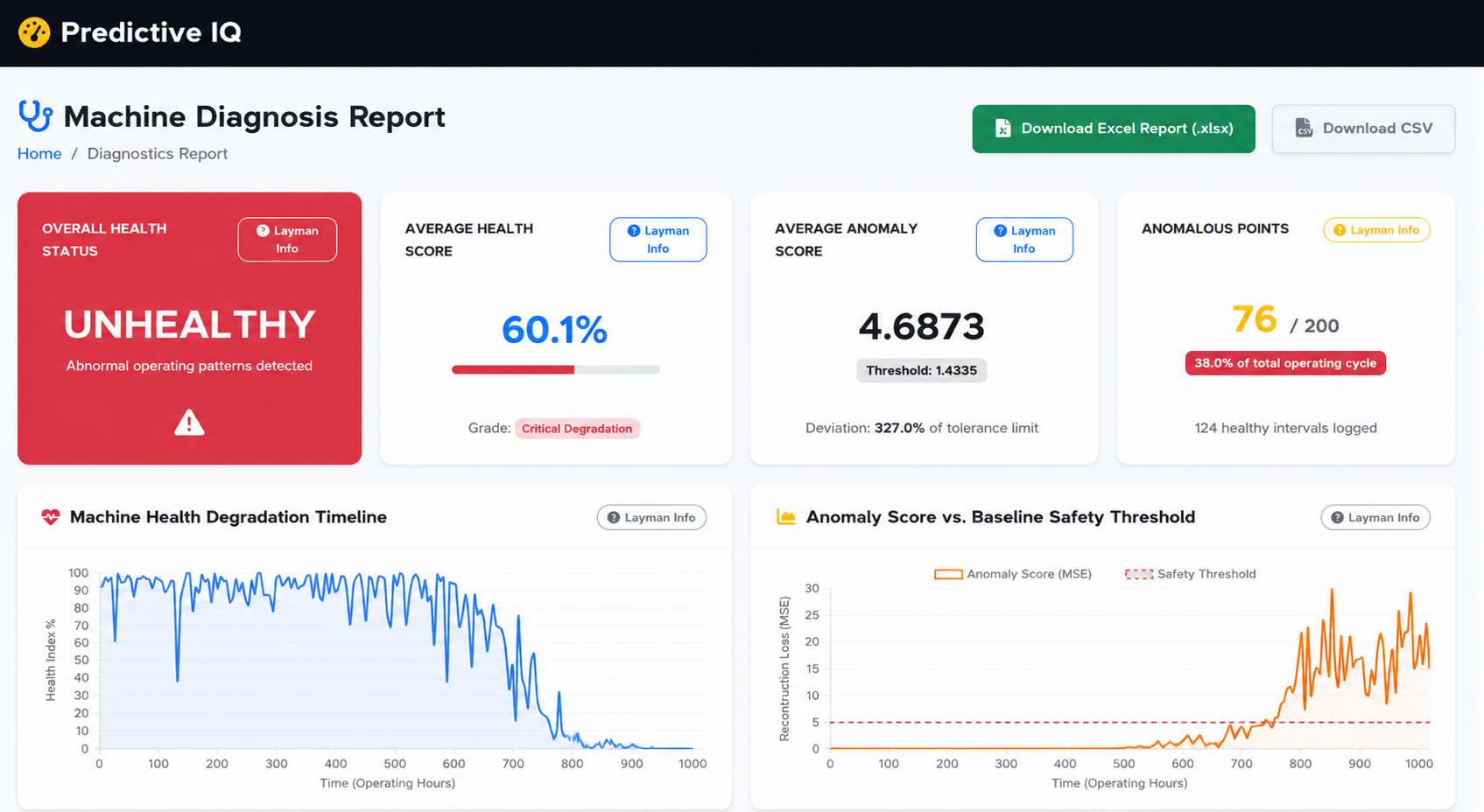
Task: Download Excel Report (.xlsx)
Action: (x=1114, y=129)
